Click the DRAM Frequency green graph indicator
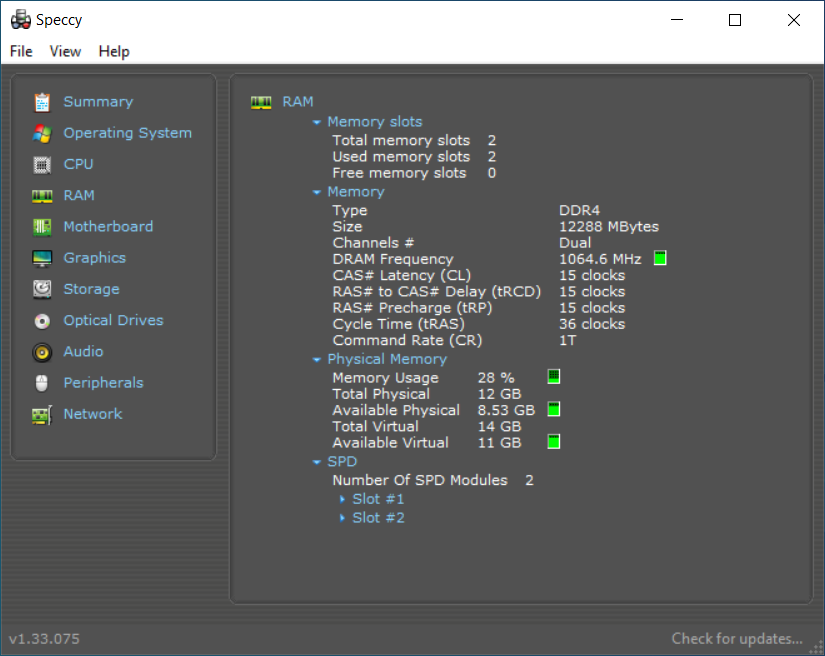The width and height of the screenshot is (825, 656). [x=660, y=258]
